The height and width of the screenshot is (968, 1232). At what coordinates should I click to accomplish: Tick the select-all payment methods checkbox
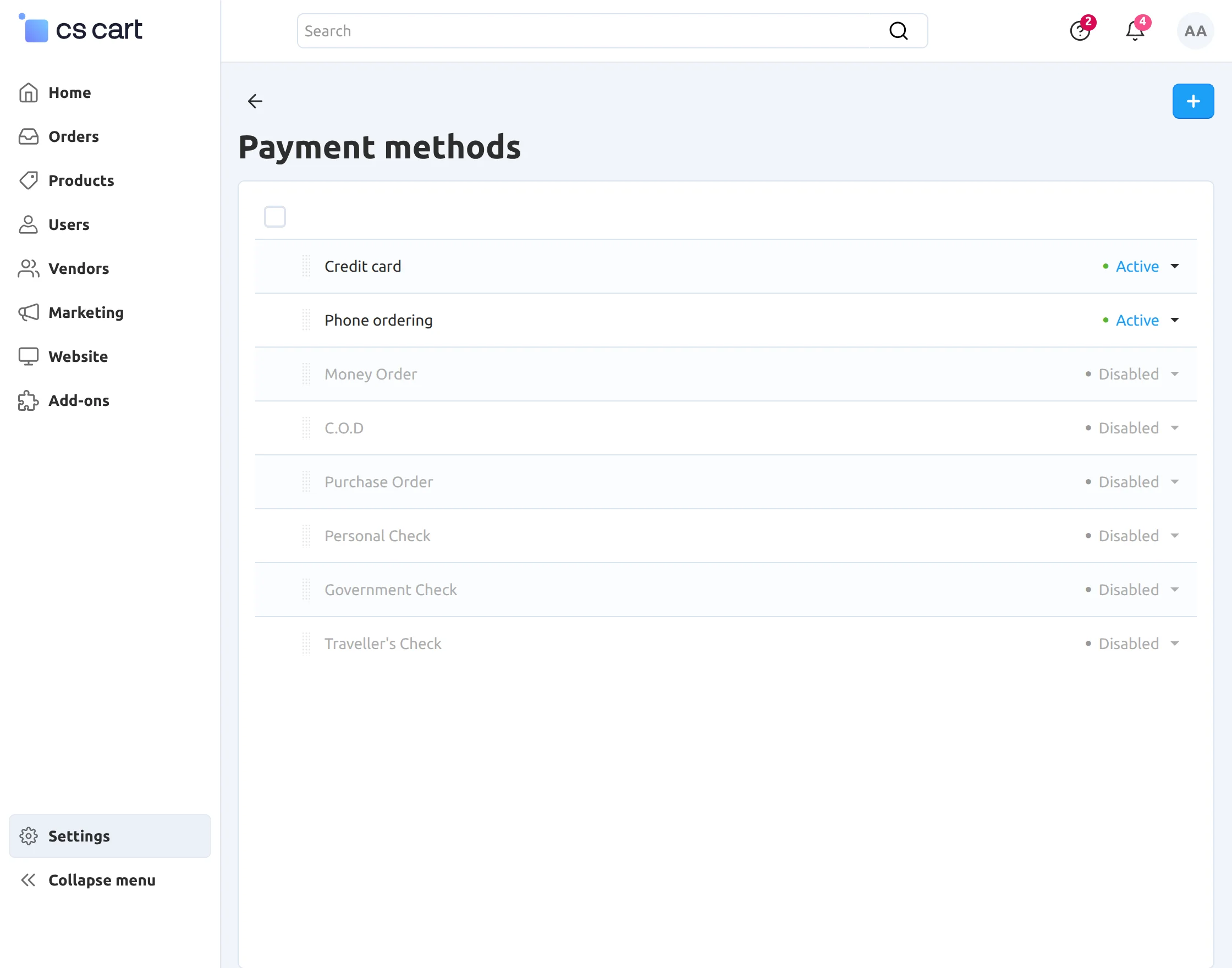pos(275,217)
